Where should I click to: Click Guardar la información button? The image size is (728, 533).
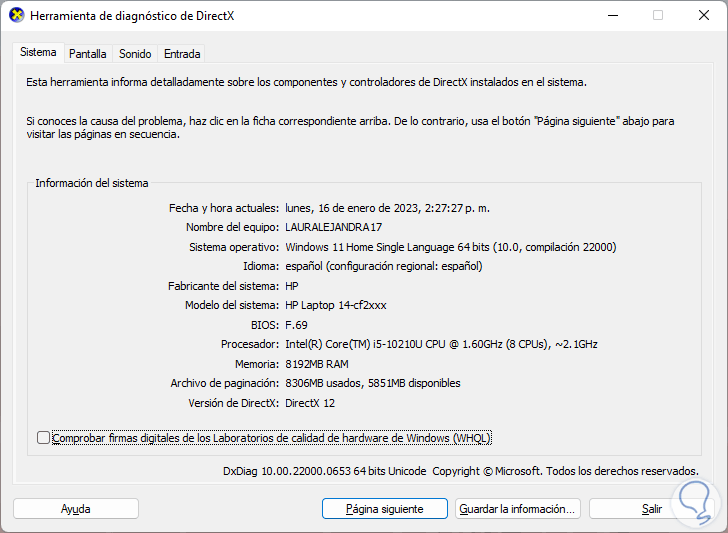pos(518,509)
